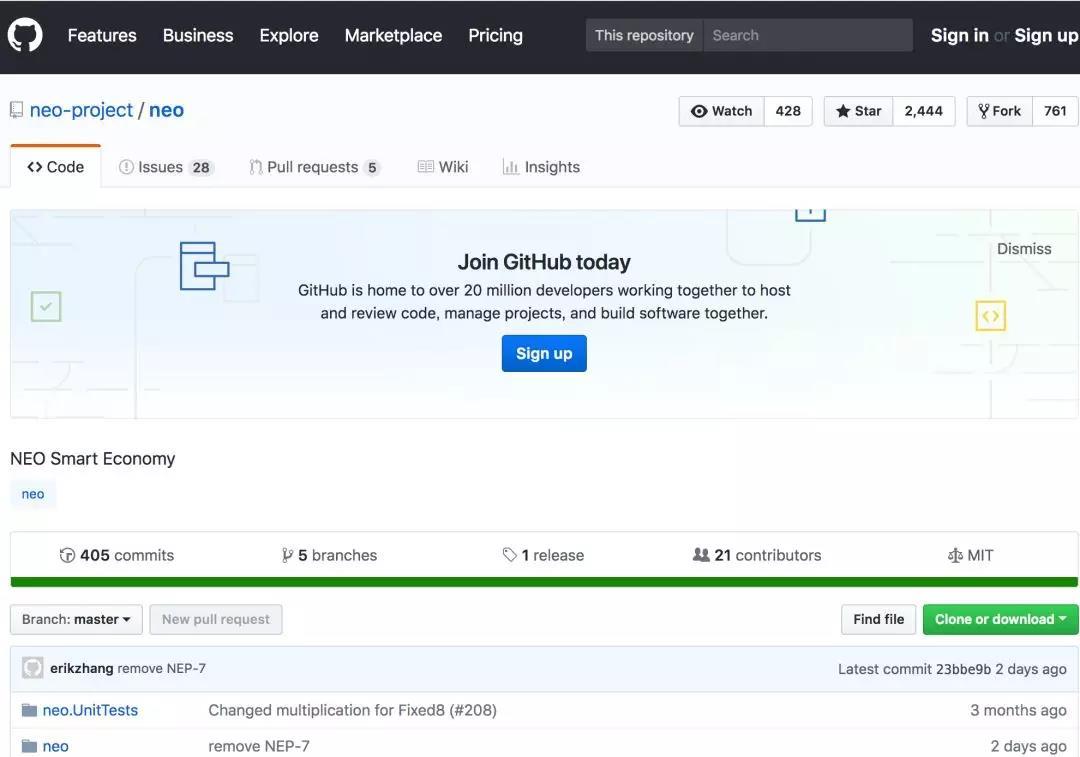
Task: Click the Sign up link in header
Action: coord(1046,35)
